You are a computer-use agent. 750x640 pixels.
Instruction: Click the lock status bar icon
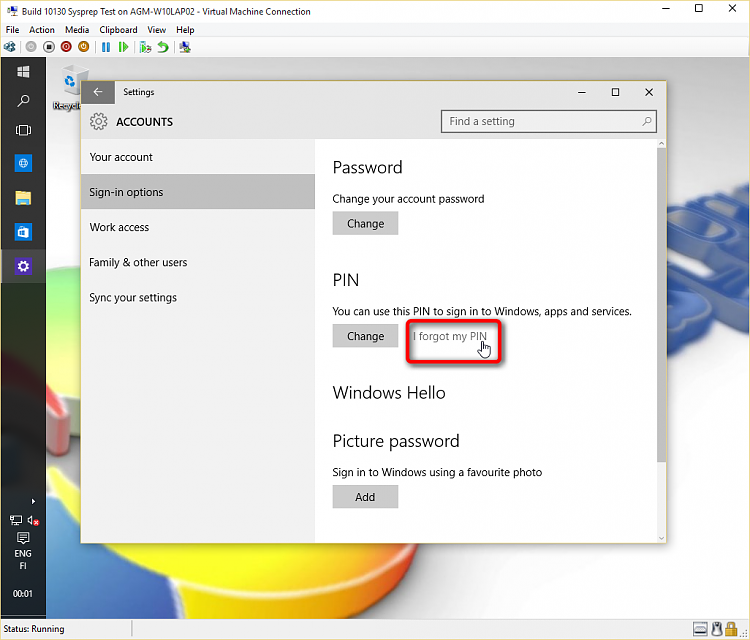(x=731, y=629)
